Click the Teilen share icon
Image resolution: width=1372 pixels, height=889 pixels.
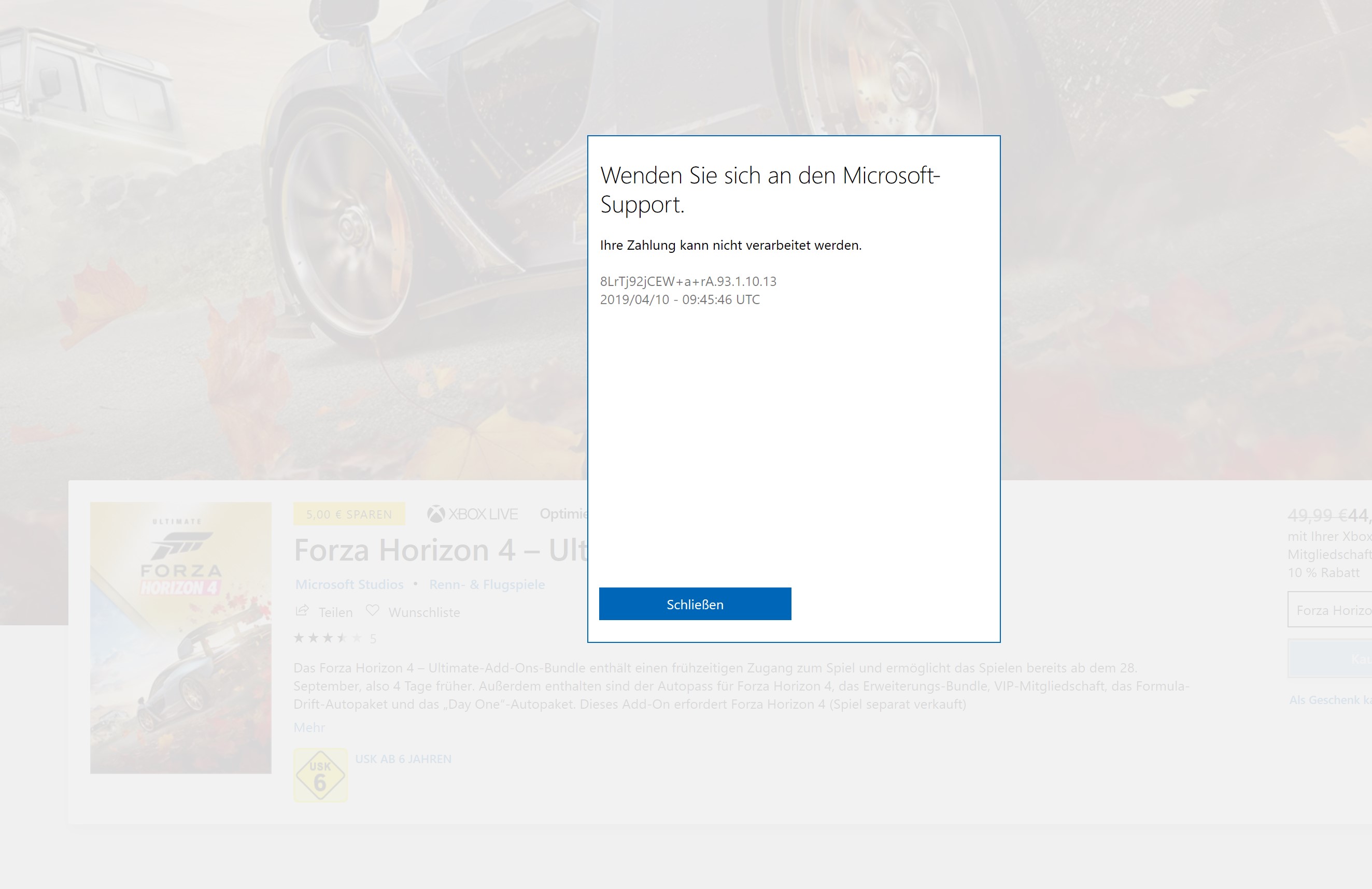[x=302, y=611]
